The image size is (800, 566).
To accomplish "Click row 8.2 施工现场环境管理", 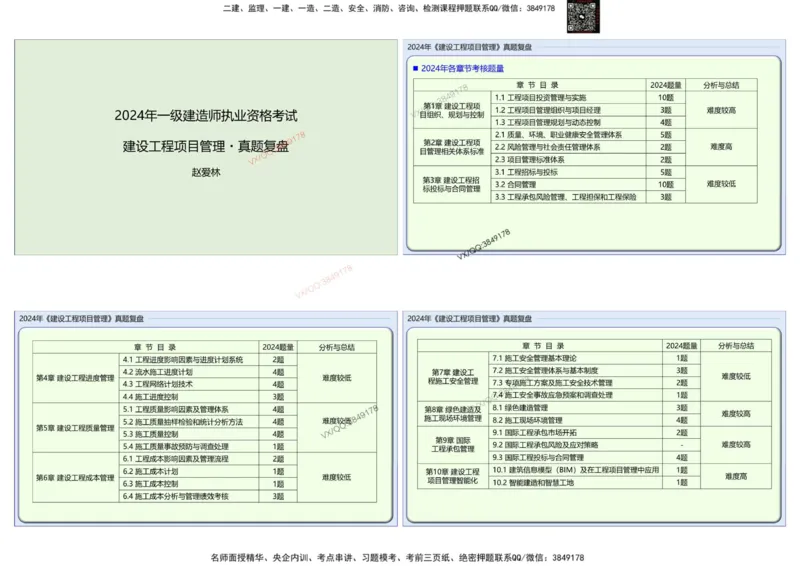I will [x=576, y=420].
